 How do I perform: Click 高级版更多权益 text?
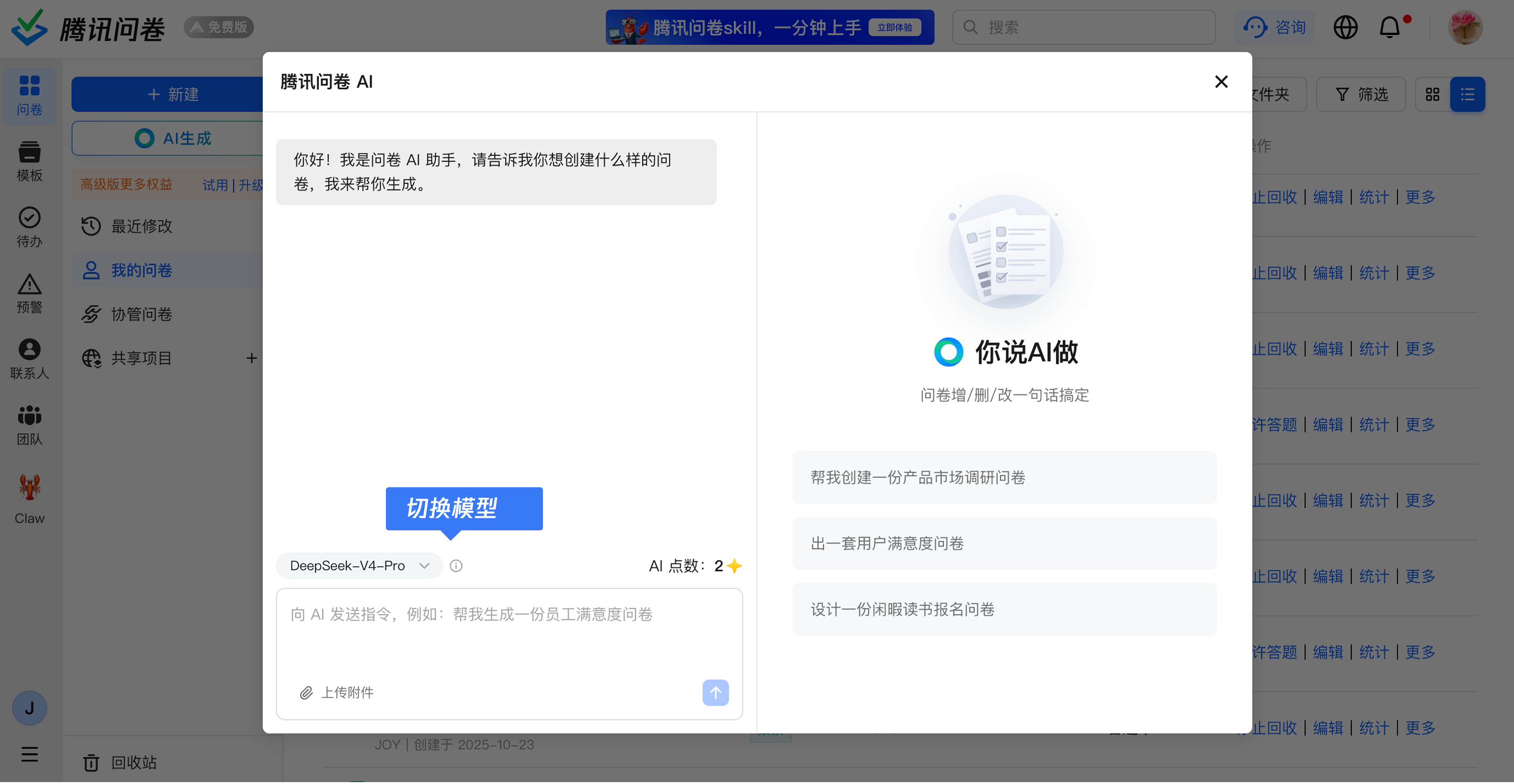(x=126, y=185)
